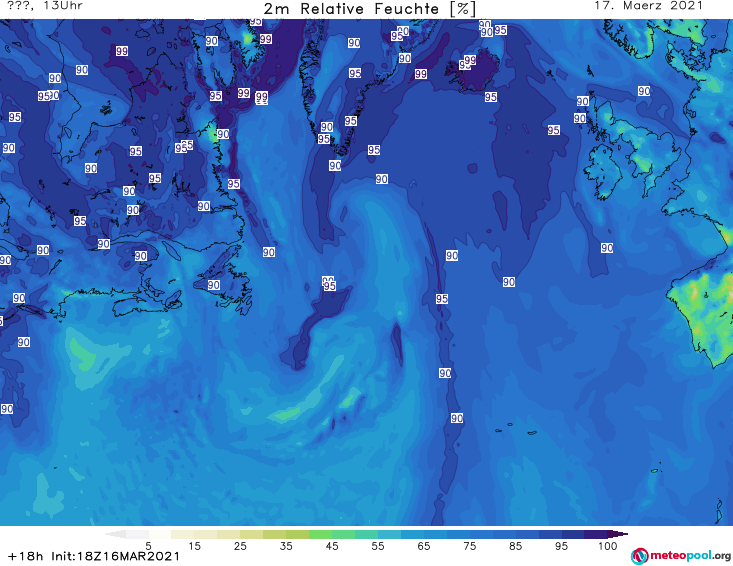Click the '???, 13Uhr' time label
This screenshot has height=566, width=733.
click(x=45, y=6)
